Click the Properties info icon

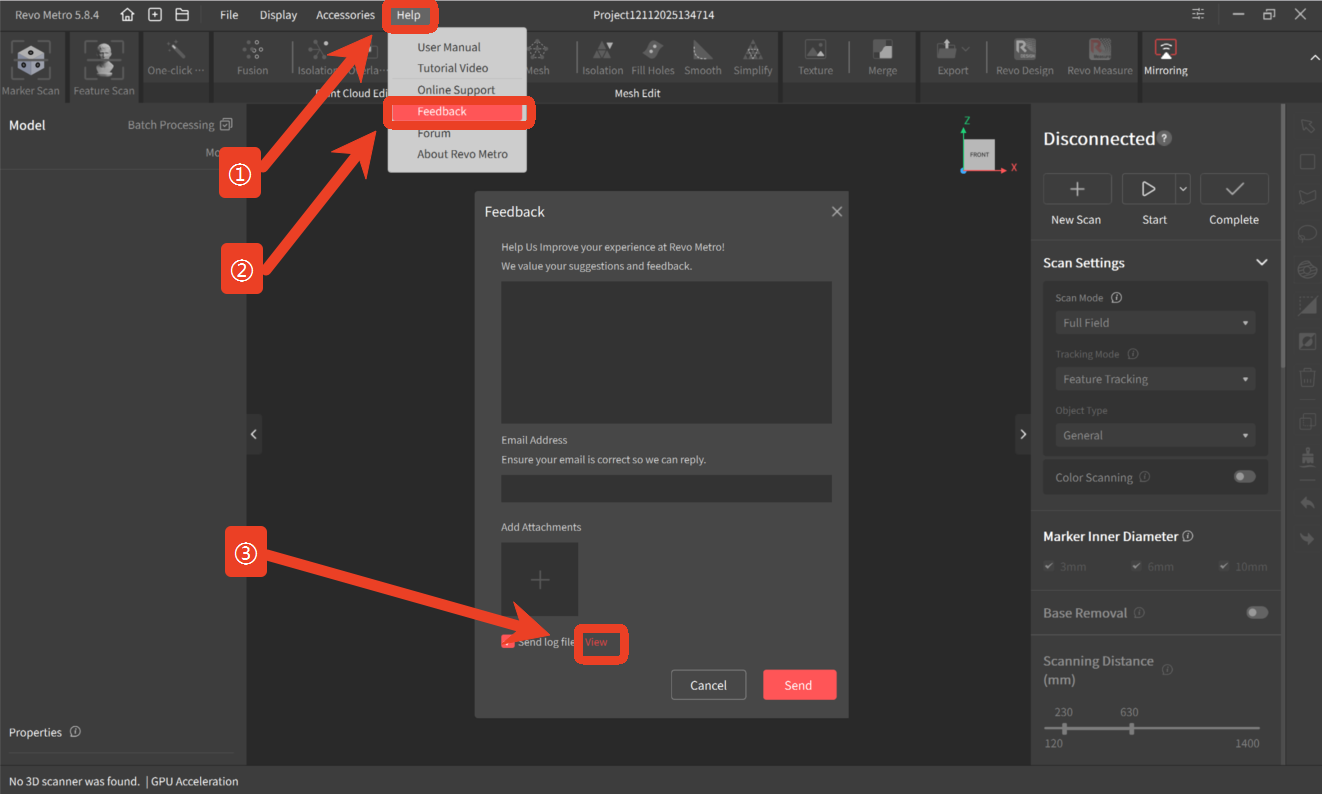tap(75, 732)
